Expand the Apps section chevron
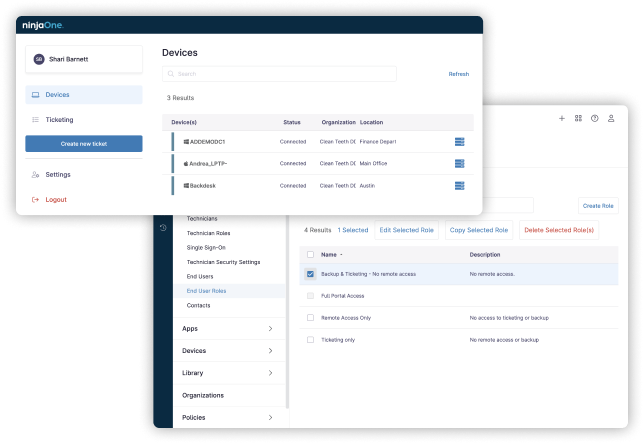The width and height of the screenshot is (644, 444). click(270, 328)
